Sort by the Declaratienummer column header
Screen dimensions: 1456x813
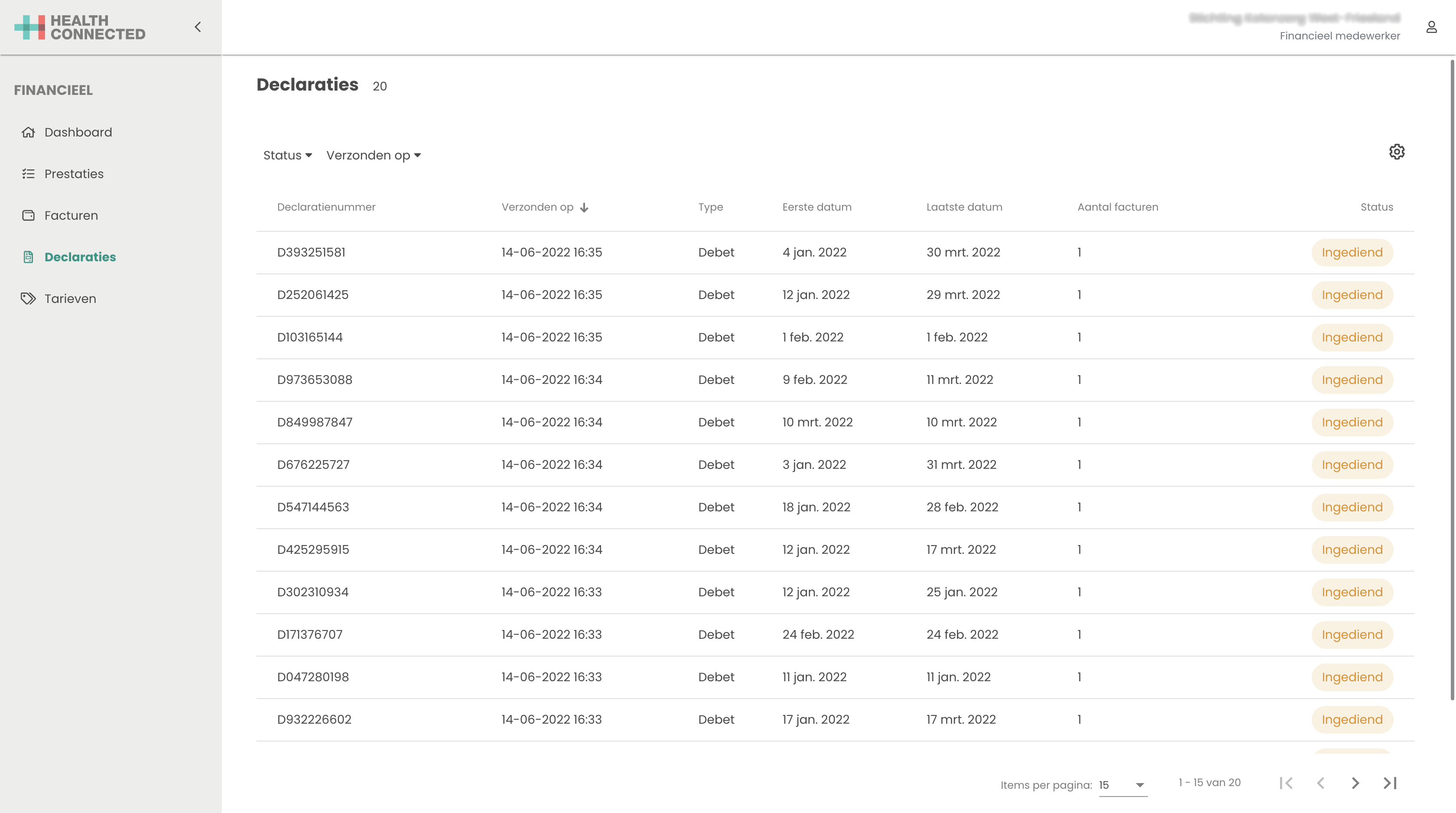point(326,207)
